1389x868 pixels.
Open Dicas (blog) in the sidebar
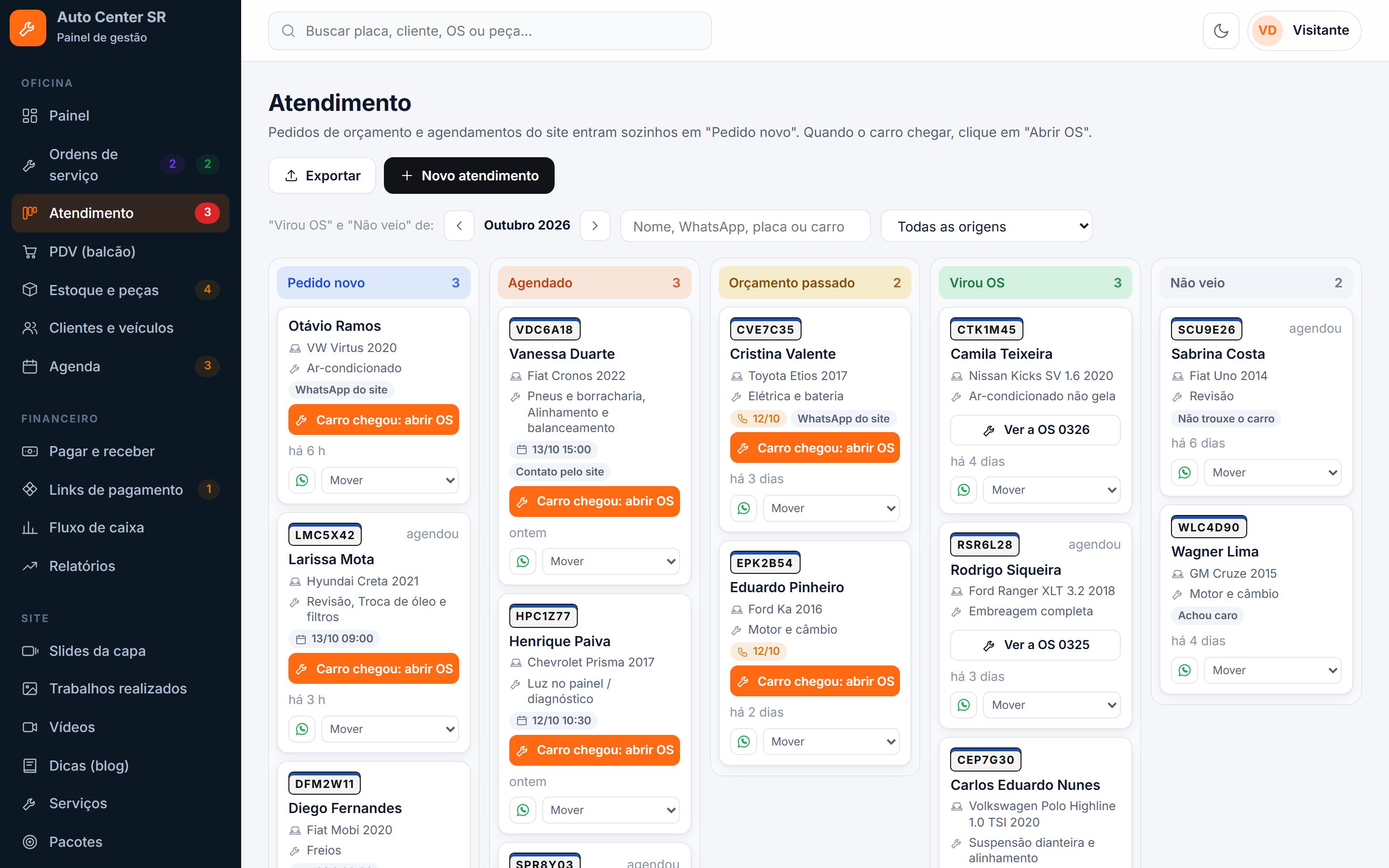(121, 765)
